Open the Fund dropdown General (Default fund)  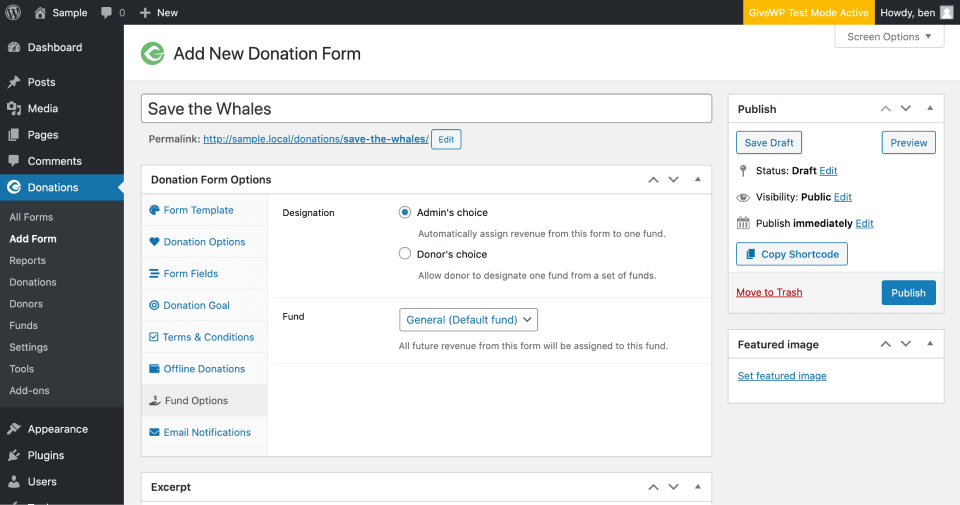point(468,320)
